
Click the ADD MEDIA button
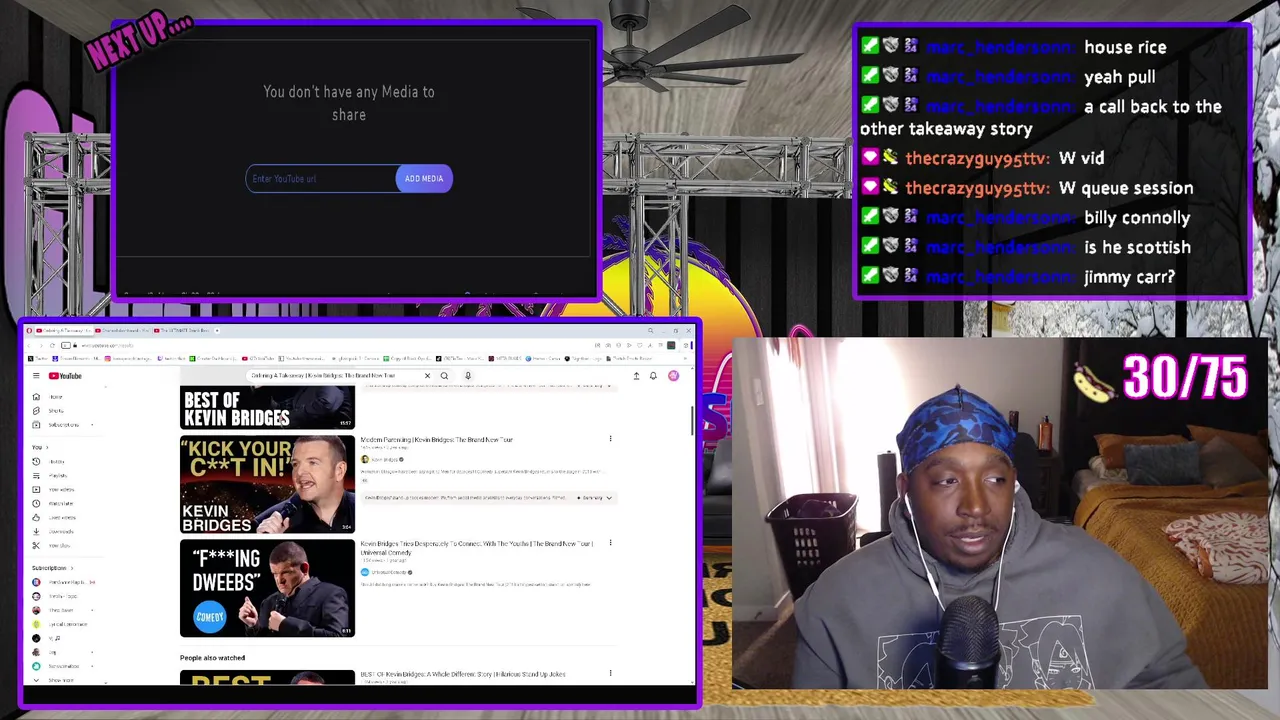coord(424,179)
